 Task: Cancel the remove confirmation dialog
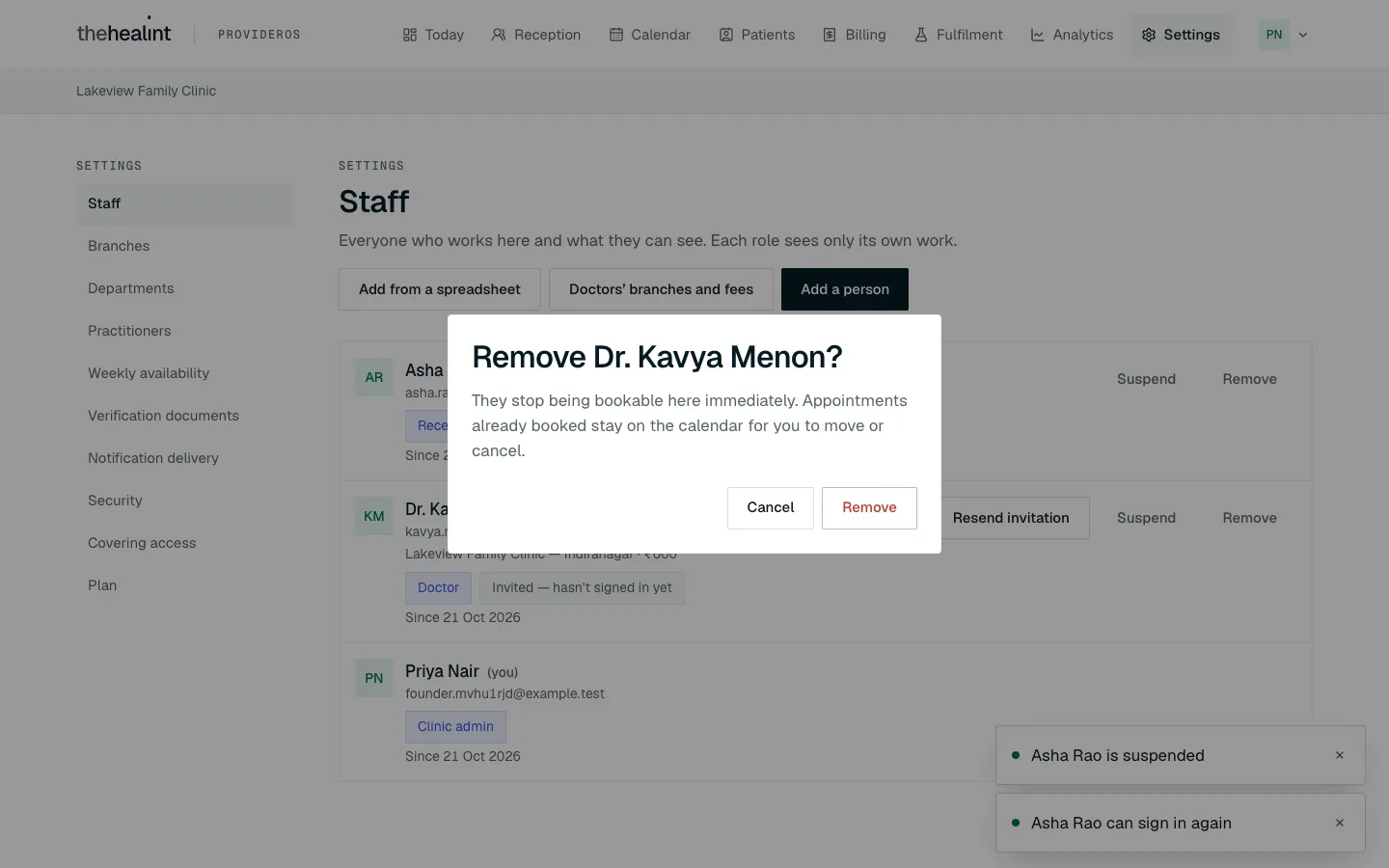click(x=771, y=508)
